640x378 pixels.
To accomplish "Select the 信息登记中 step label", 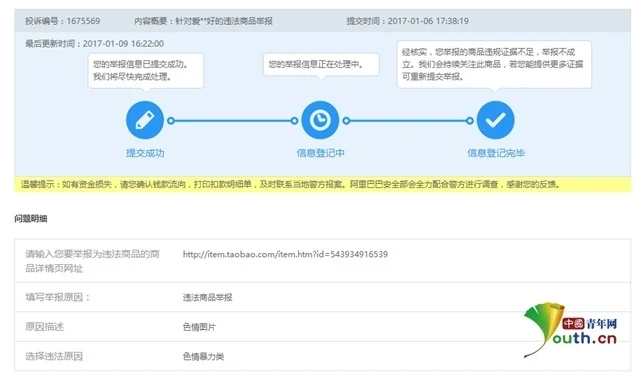I will coord(320,153).
